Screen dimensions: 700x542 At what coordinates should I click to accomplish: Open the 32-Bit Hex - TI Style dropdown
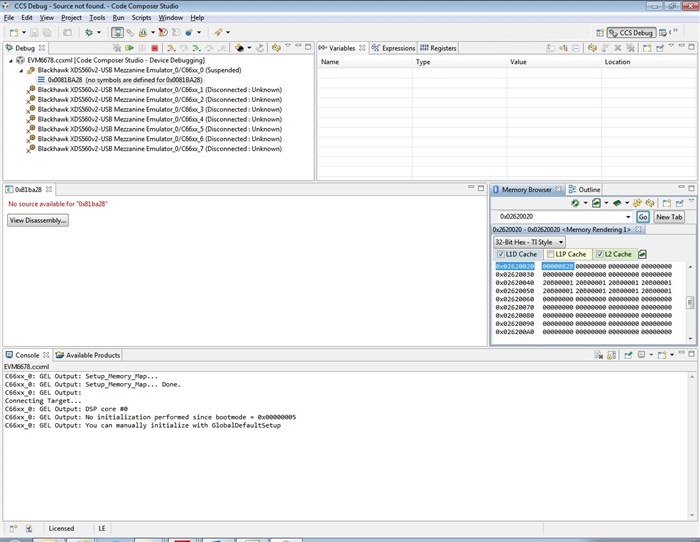pos(529,242)
